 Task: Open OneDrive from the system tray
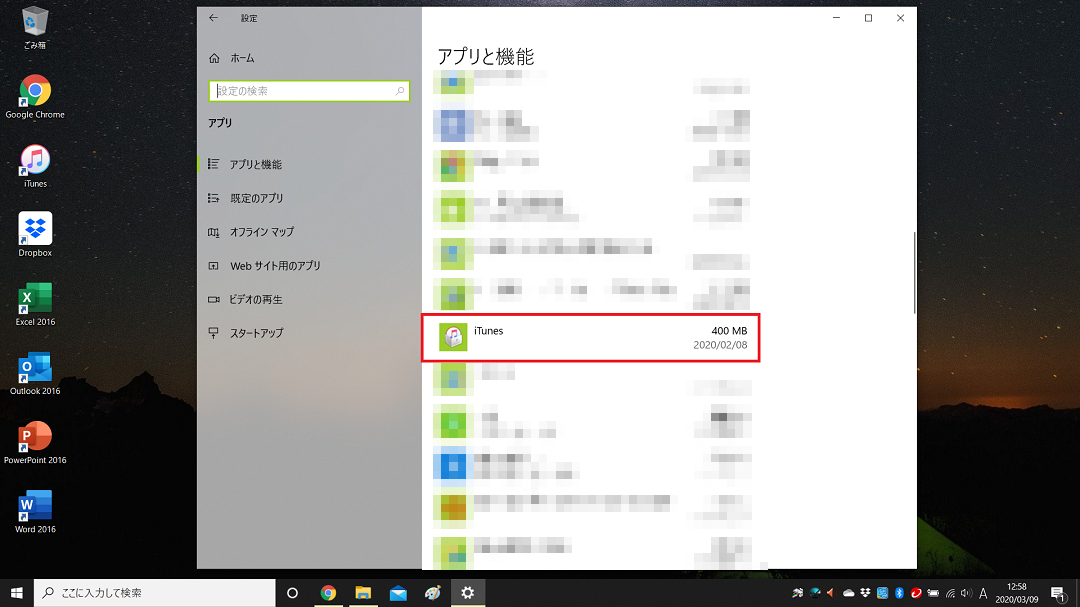click(847, 593)
